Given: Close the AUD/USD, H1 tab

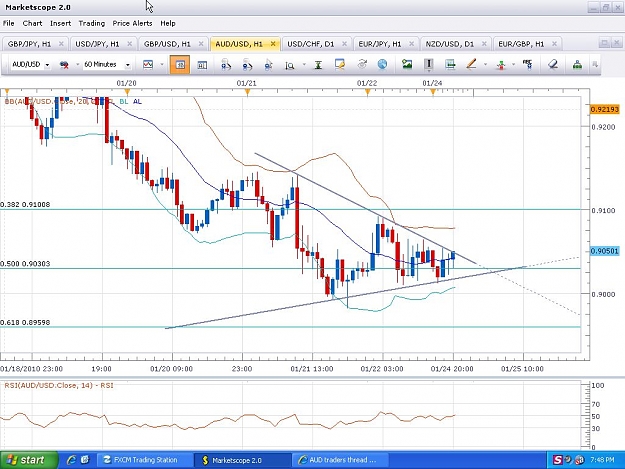Looking at the screenshot, I should click(273, 44).
